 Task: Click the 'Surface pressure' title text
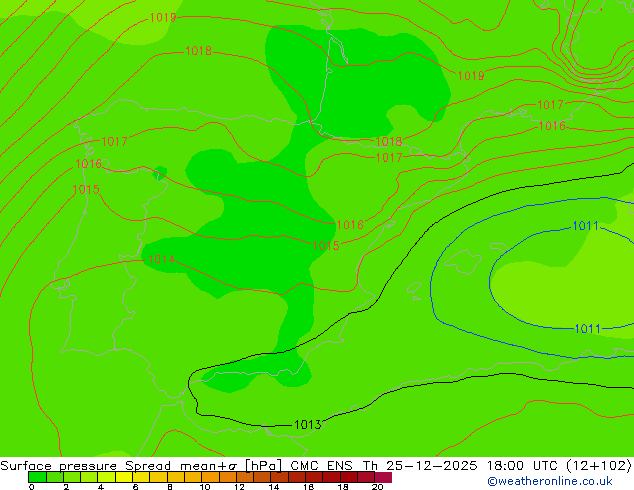[59, 466]
